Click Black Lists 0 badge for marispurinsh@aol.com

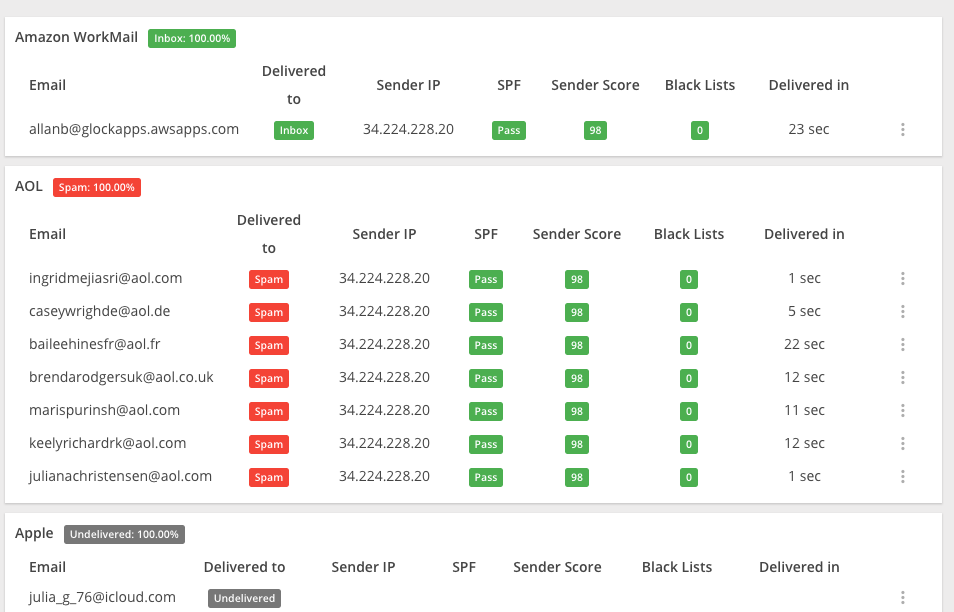click(x=689, y=411)
